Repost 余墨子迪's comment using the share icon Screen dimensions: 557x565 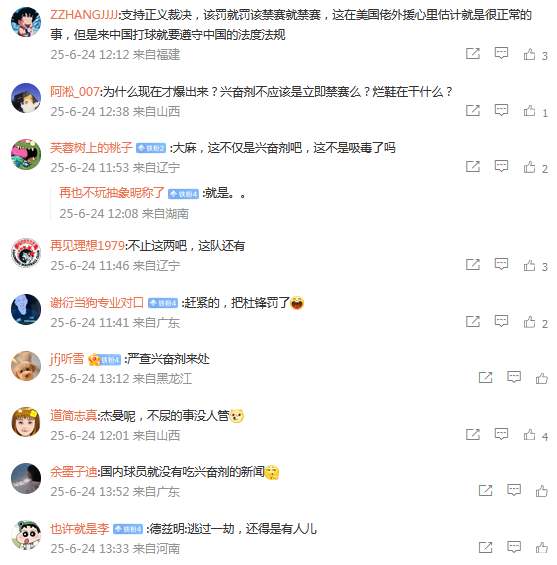click(485, 491)
